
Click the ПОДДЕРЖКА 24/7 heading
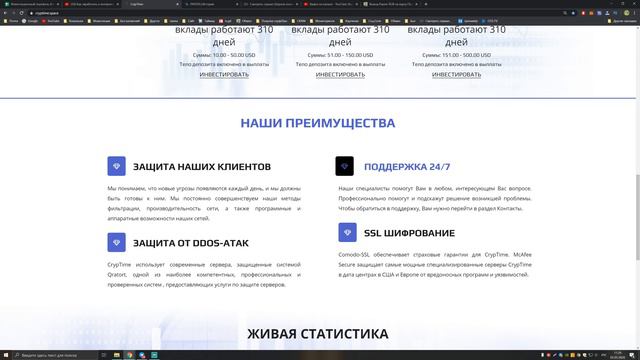point(407,167)
